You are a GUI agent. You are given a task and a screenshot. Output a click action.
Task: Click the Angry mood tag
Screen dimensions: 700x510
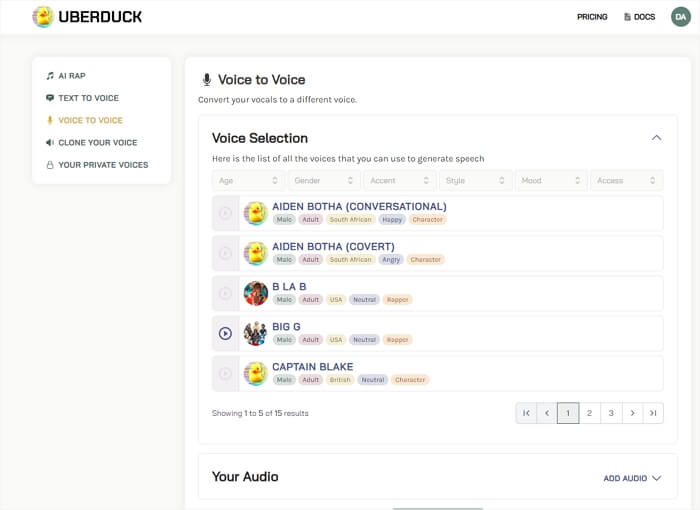pos(391,259)
